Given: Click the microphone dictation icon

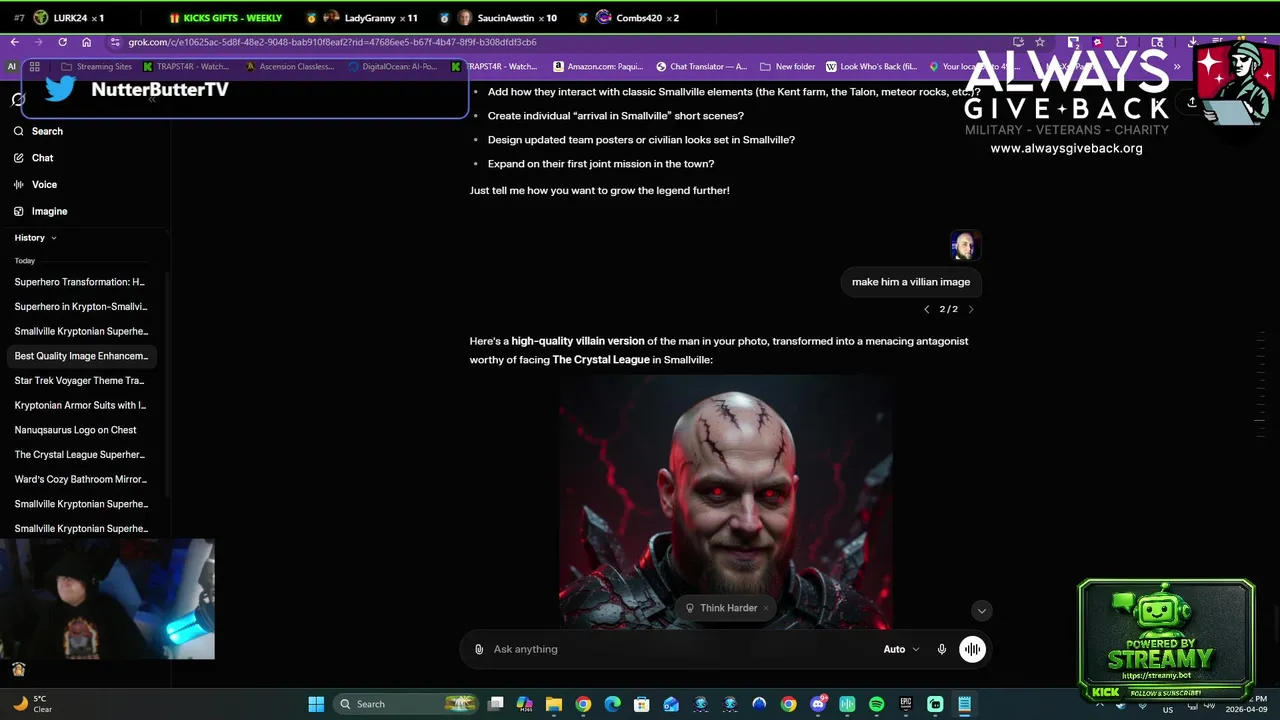Looking at the screenshot, I should tap(941, 649).
